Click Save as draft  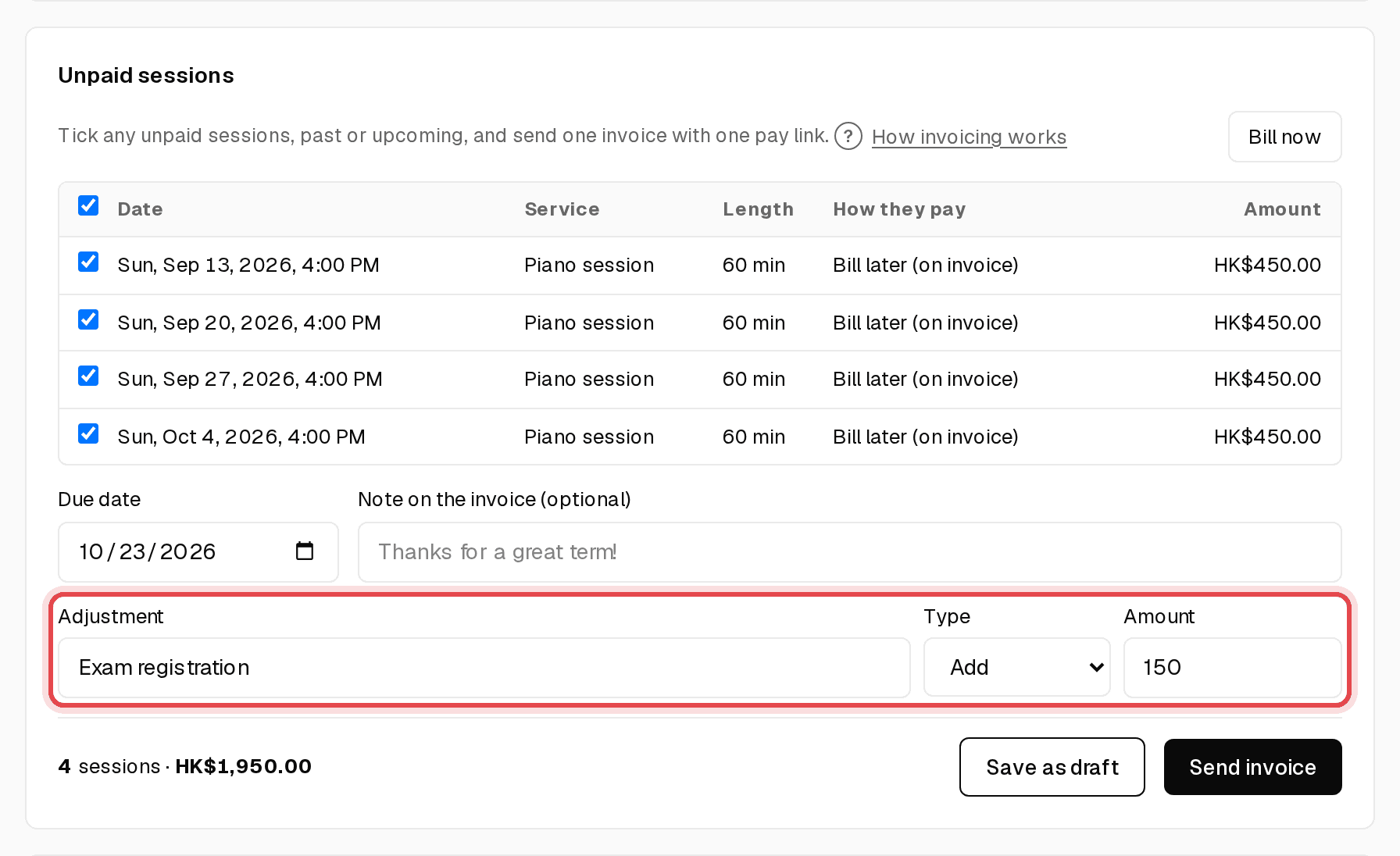1052,767
